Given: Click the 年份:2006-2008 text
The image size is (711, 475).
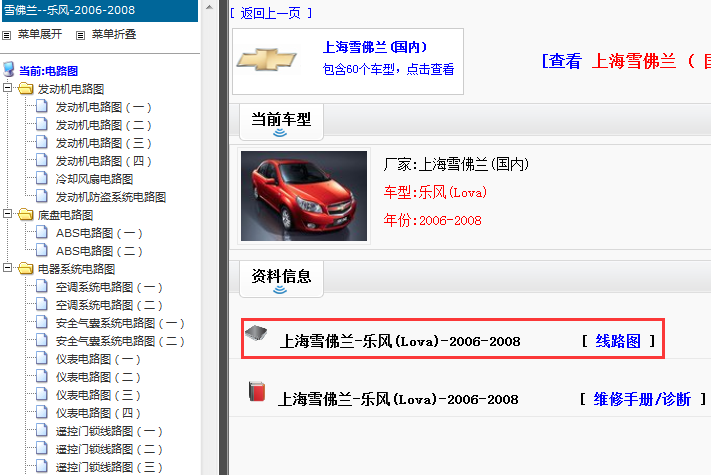Looking at the screenshot, I should 433,220.
